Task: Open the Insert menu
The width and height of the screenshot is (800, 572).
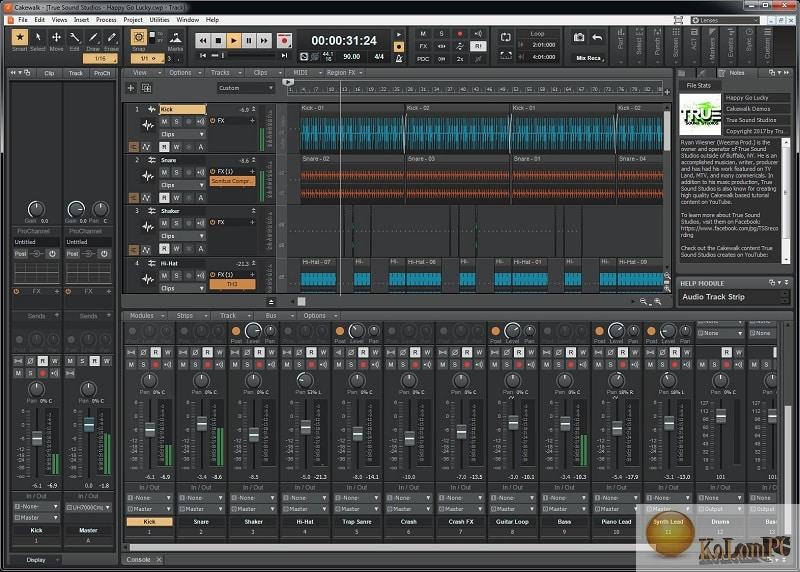Action: pyautogui.click(x=82, y=20)
